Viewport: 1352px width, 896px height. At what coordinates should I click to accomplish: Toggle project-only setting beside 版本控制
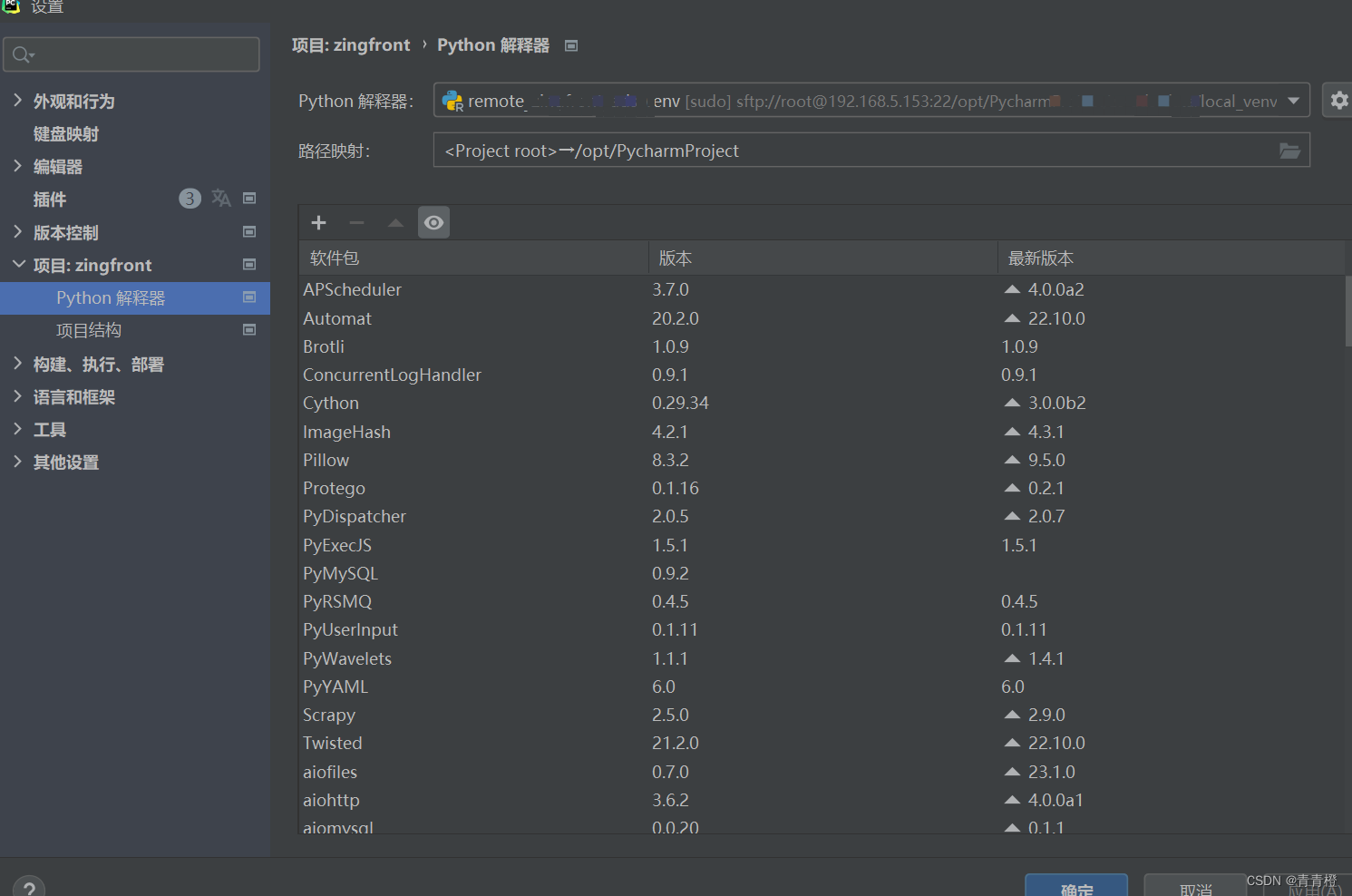tap(248, 232)
